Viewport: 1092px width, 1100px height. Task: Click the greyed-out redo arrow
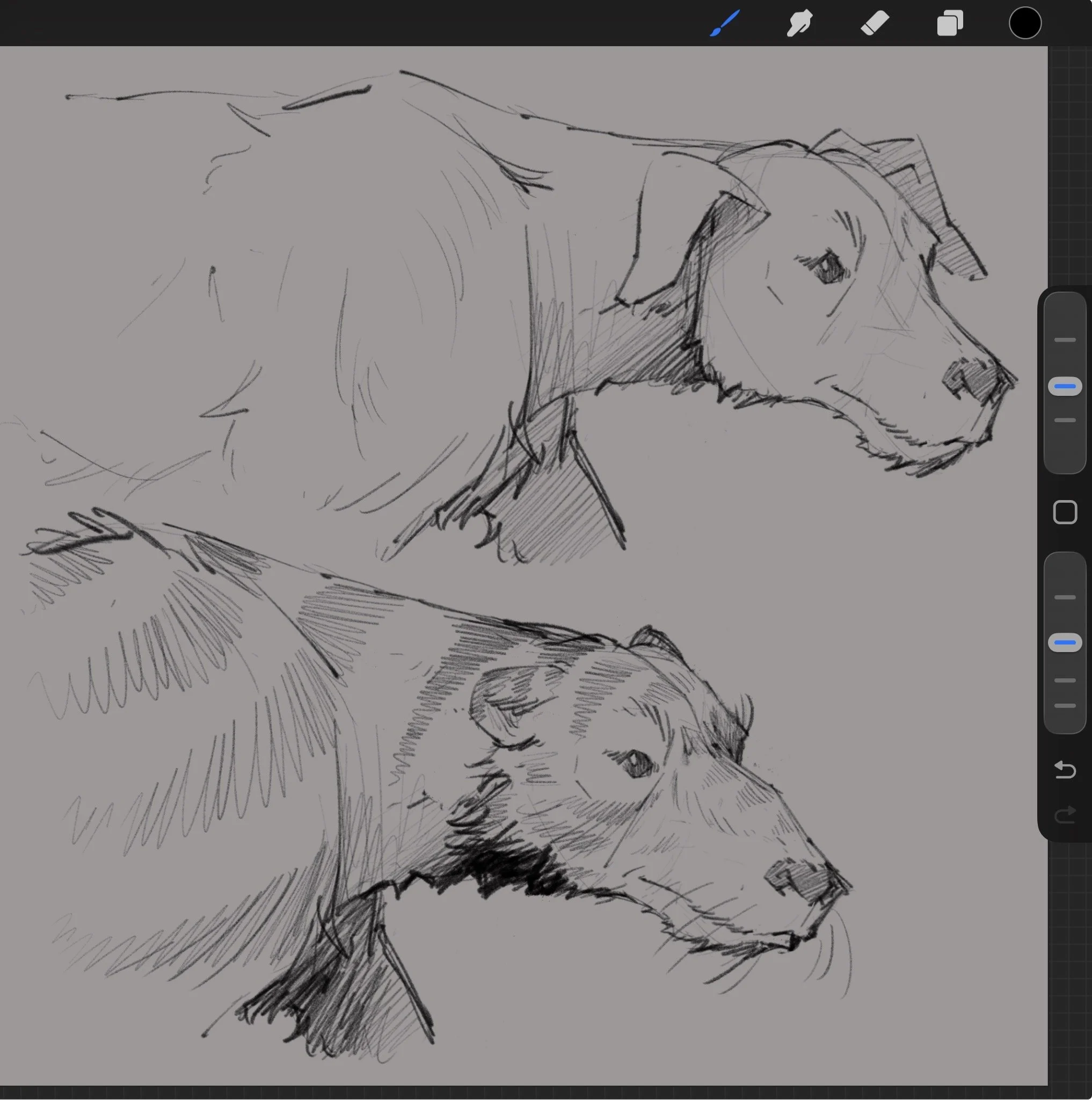coord(1065,815)
